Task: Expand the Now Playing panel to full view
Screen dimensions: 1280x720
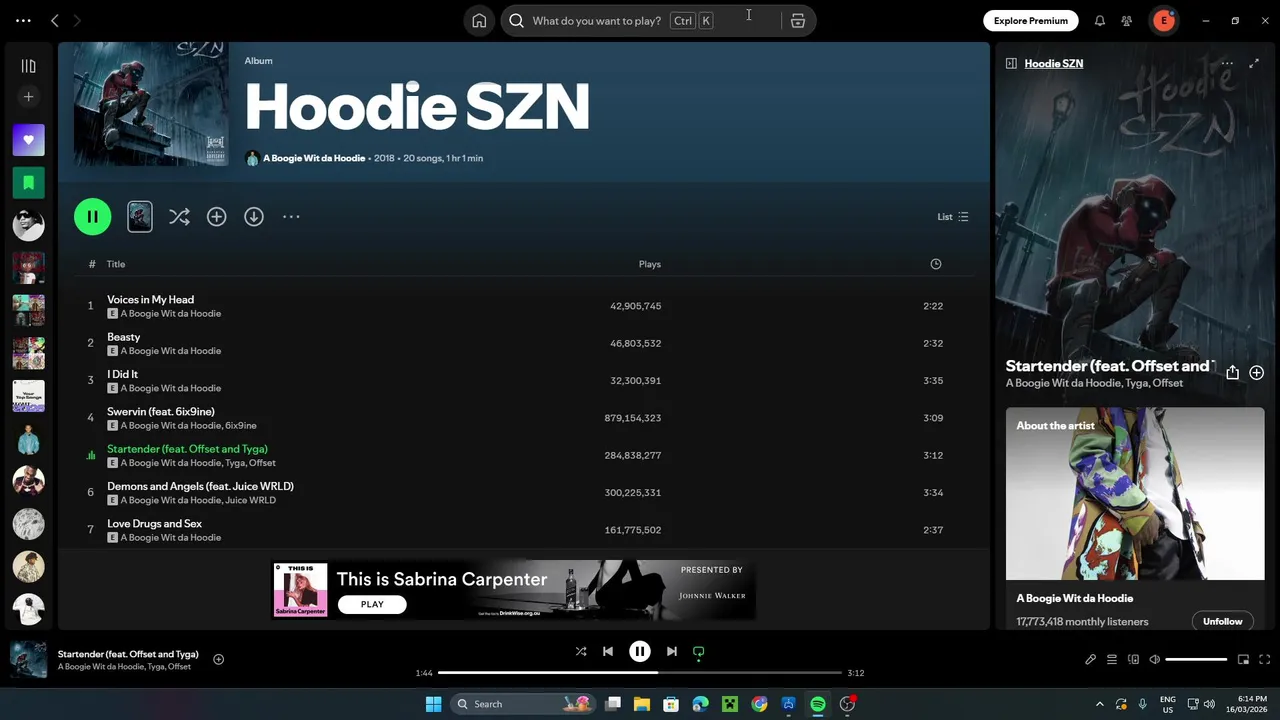Action: pos(1255,63)
